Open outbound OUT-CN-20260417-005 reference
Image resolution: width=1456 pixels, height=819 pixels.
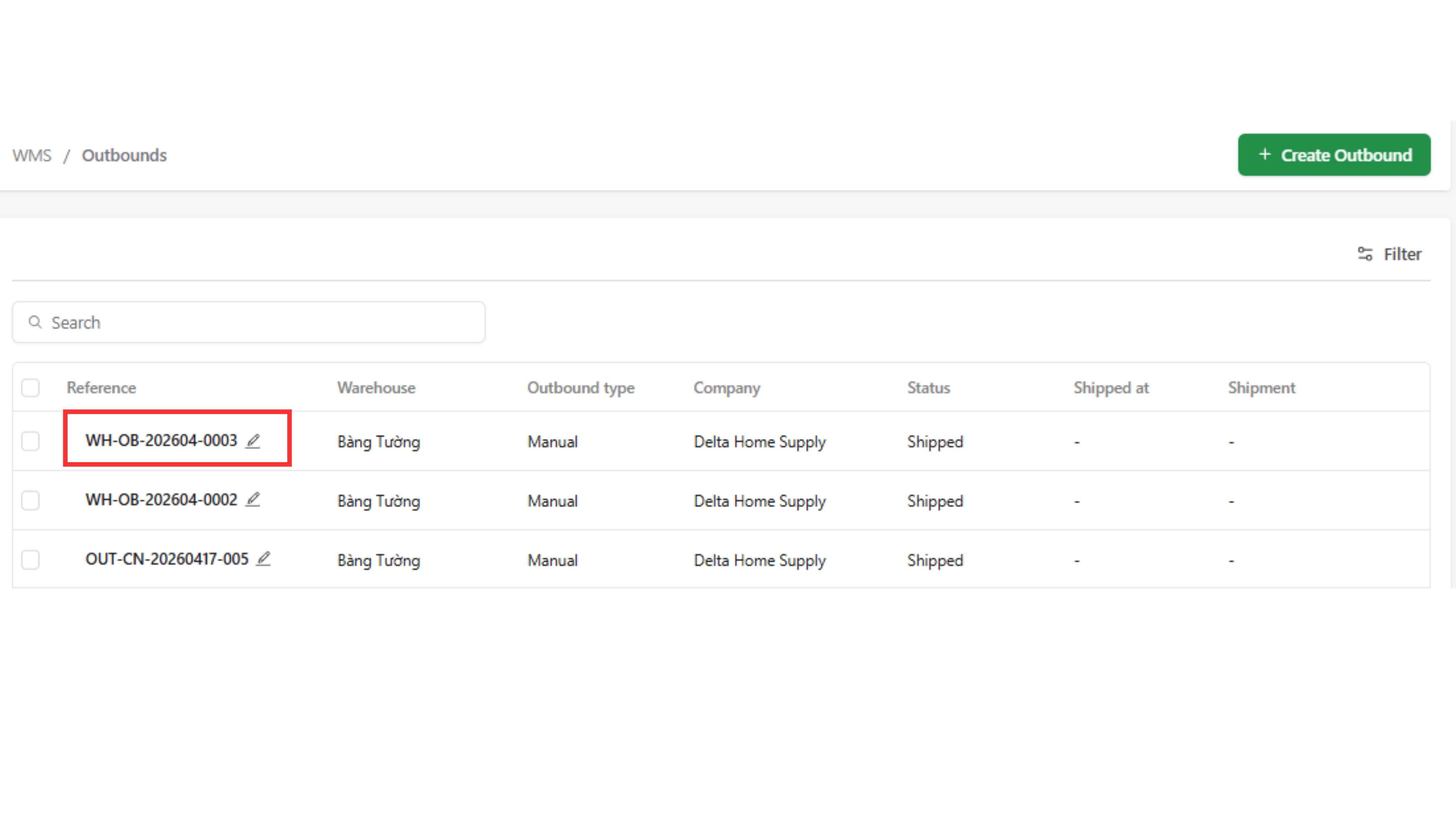(x=167, y=559)
